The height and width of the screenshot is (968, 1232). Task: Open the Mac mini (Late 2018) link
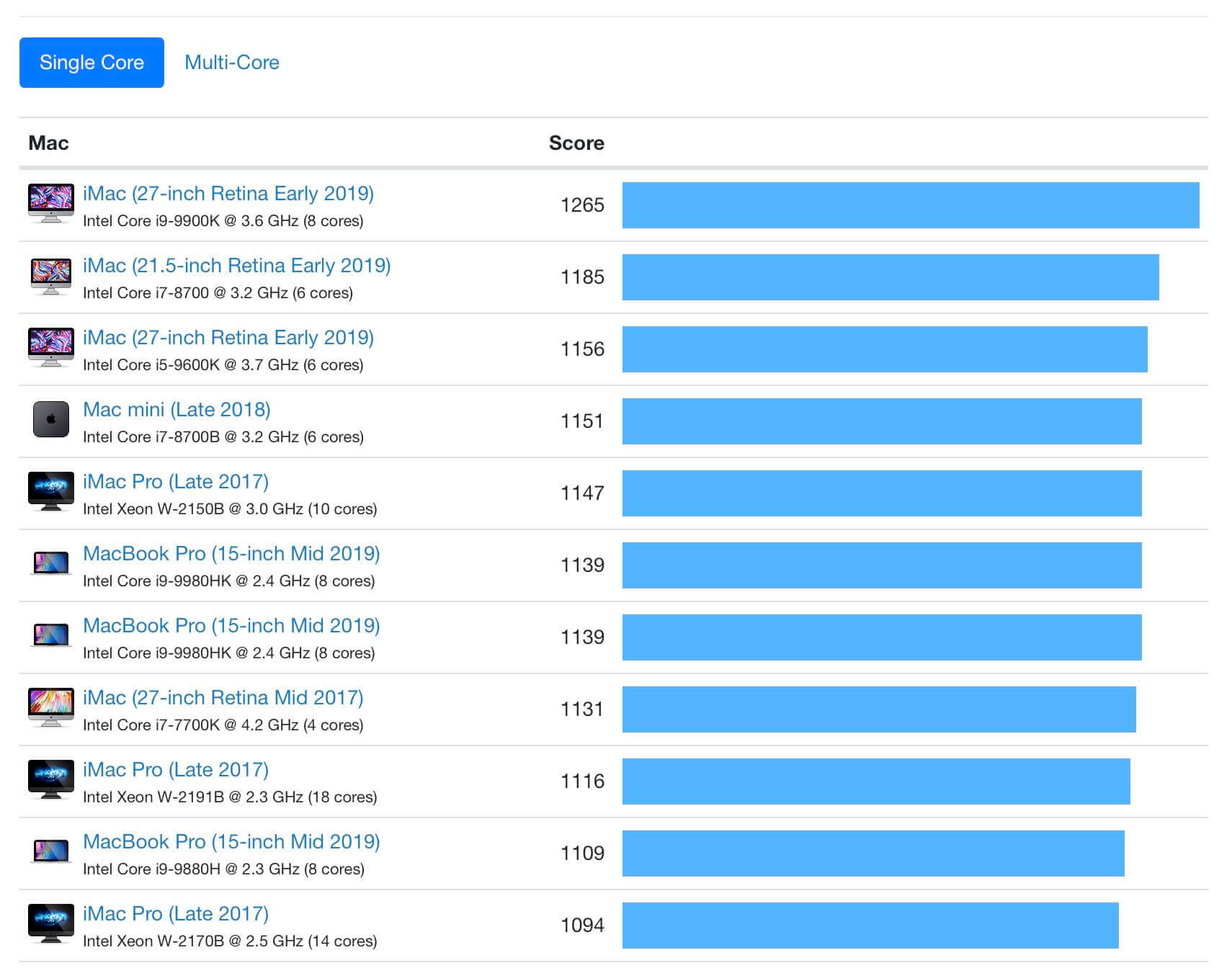point(177,410)
